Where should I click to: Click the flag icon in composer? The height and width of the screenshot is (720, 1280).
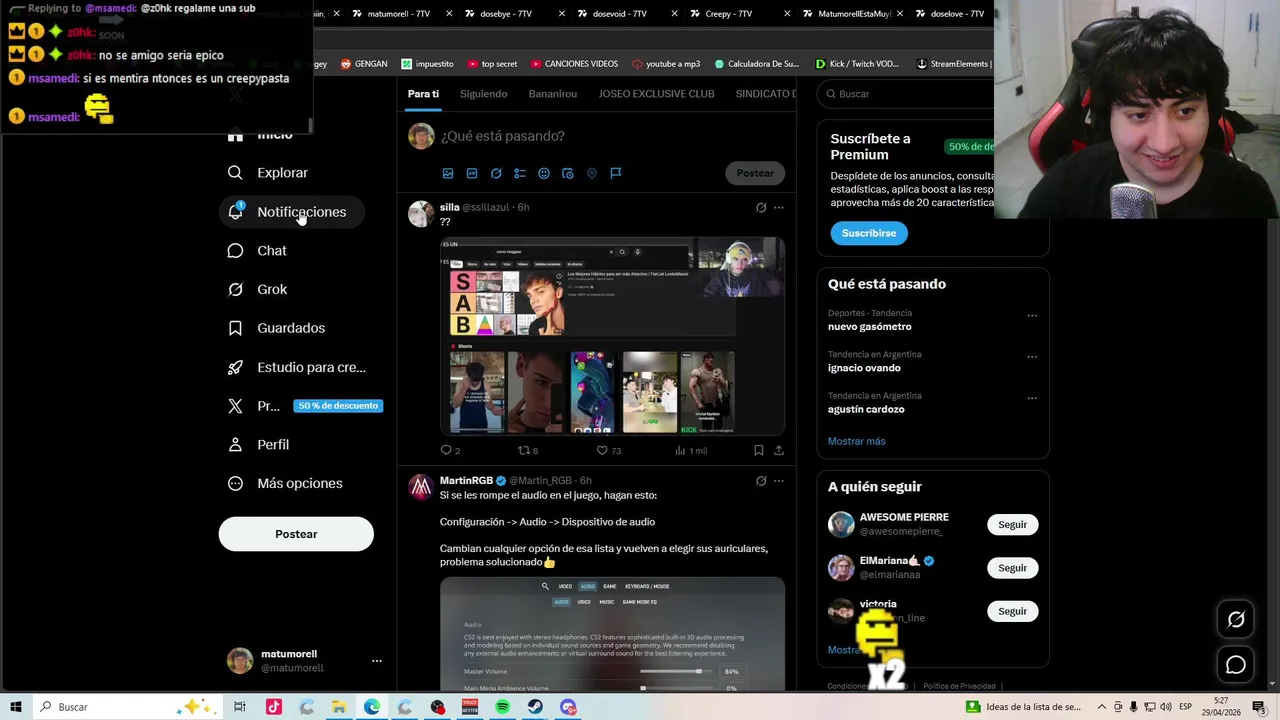pos(616,173)
